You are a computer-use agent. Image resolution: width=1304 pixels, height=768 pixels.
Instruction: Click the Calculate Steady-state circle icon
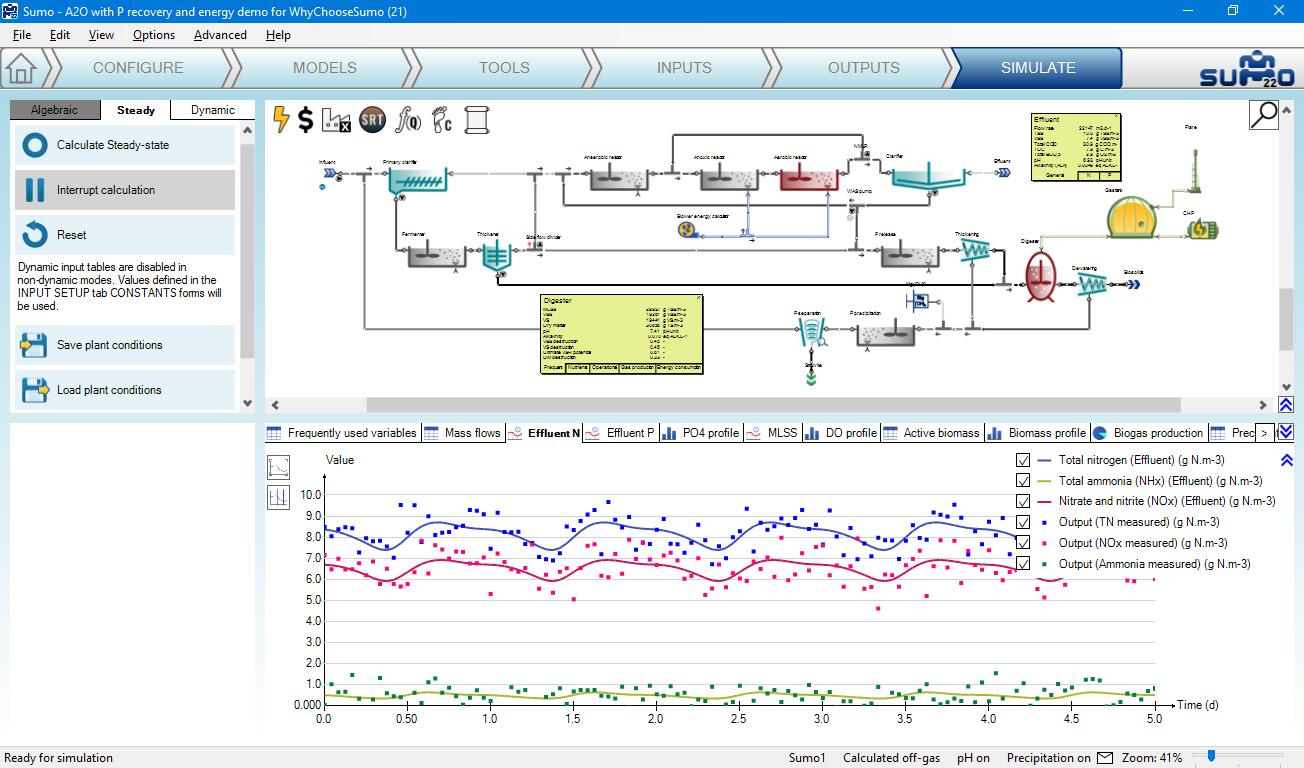click(x=35, y=145)
